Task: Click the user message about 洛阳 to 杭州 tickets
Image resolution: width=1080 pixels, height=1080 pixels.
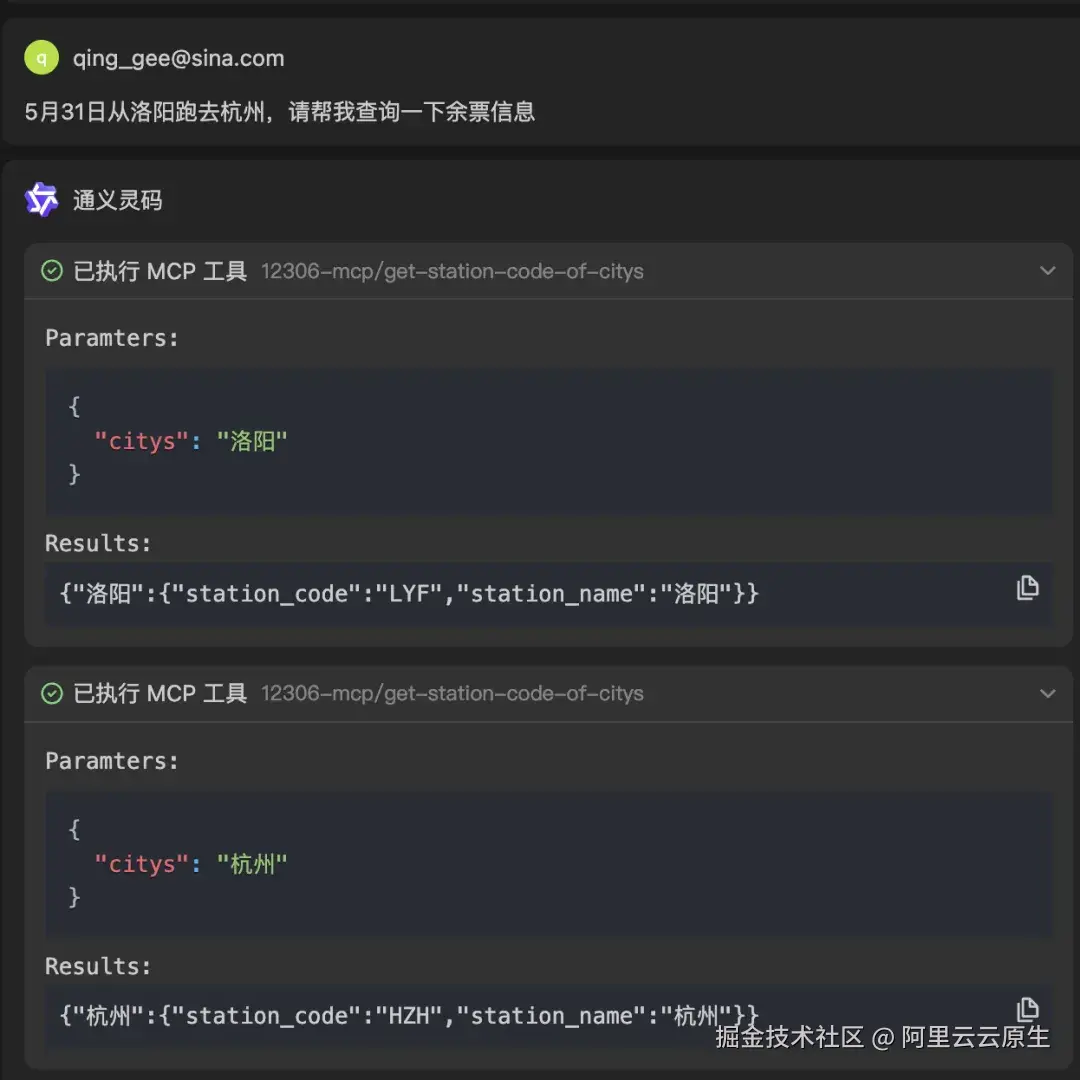Action: (280, 112)
